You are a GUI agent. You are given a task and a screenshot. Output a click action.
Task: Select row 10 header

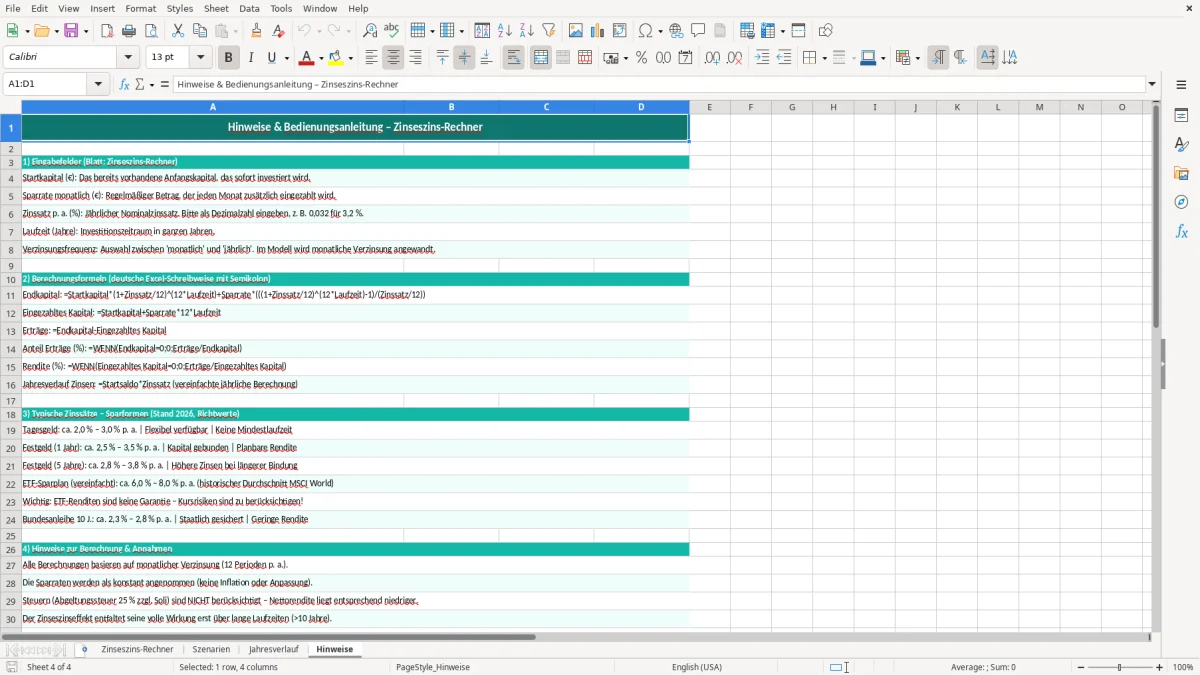[11, 279]
